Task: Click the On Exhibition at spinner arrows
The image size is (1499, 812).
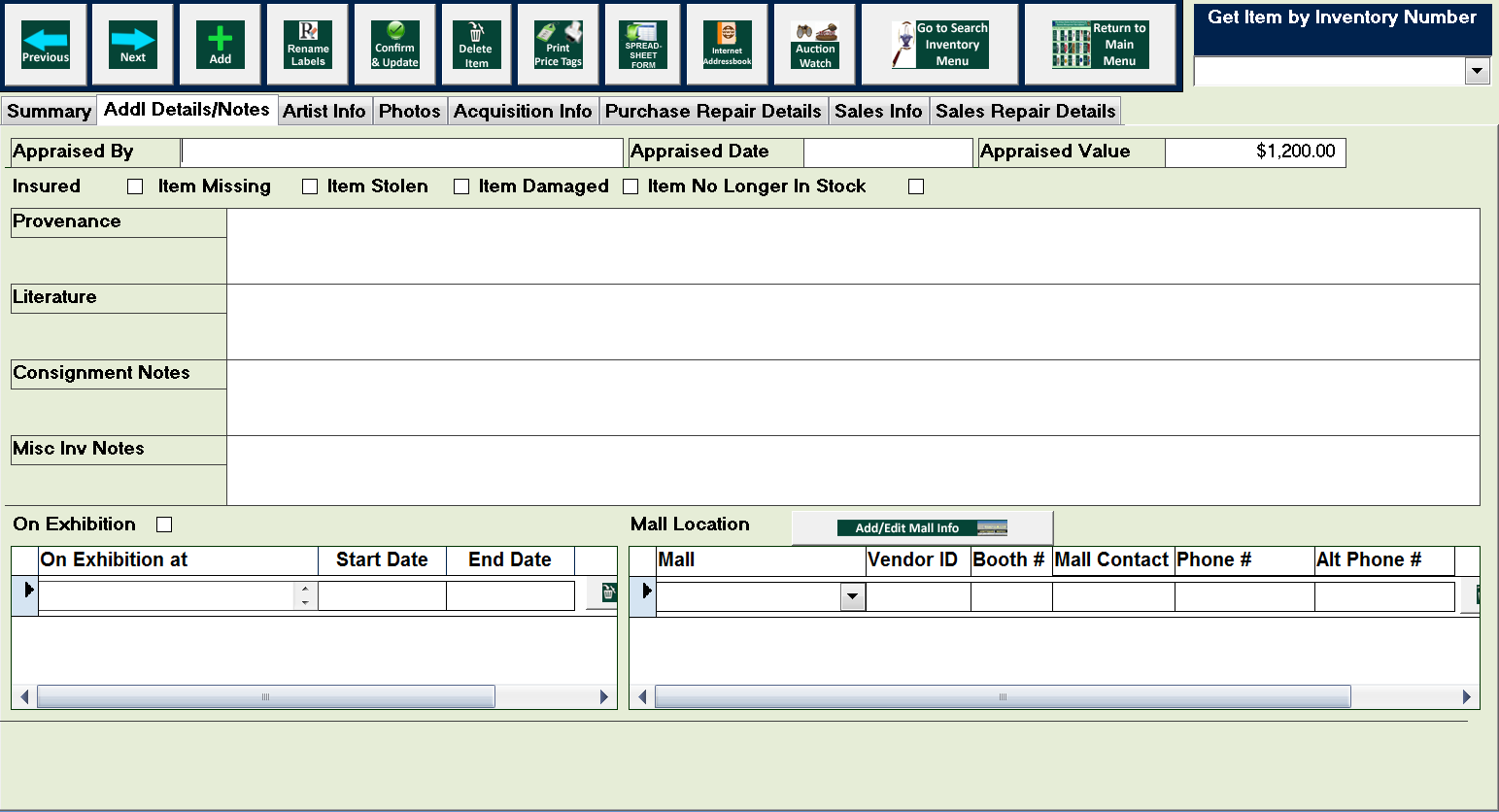Action: click(x=305, y=595)
